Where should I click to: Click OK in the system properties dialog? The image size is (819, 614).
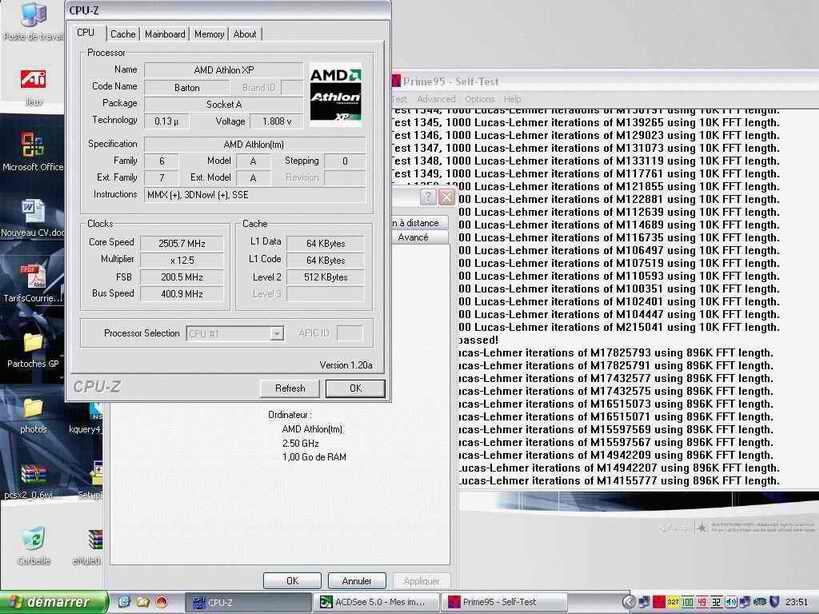click(x=292, y=581)
